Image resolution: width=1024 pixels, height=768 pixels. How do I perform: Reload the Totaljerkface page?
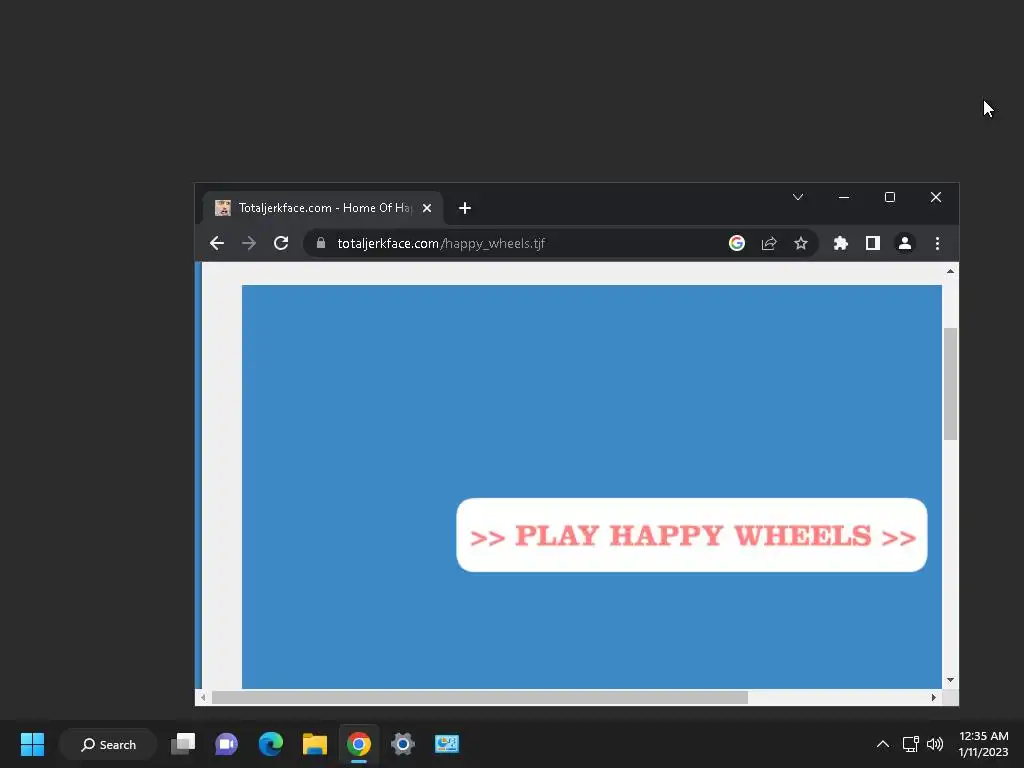click(x=281, y=244)
